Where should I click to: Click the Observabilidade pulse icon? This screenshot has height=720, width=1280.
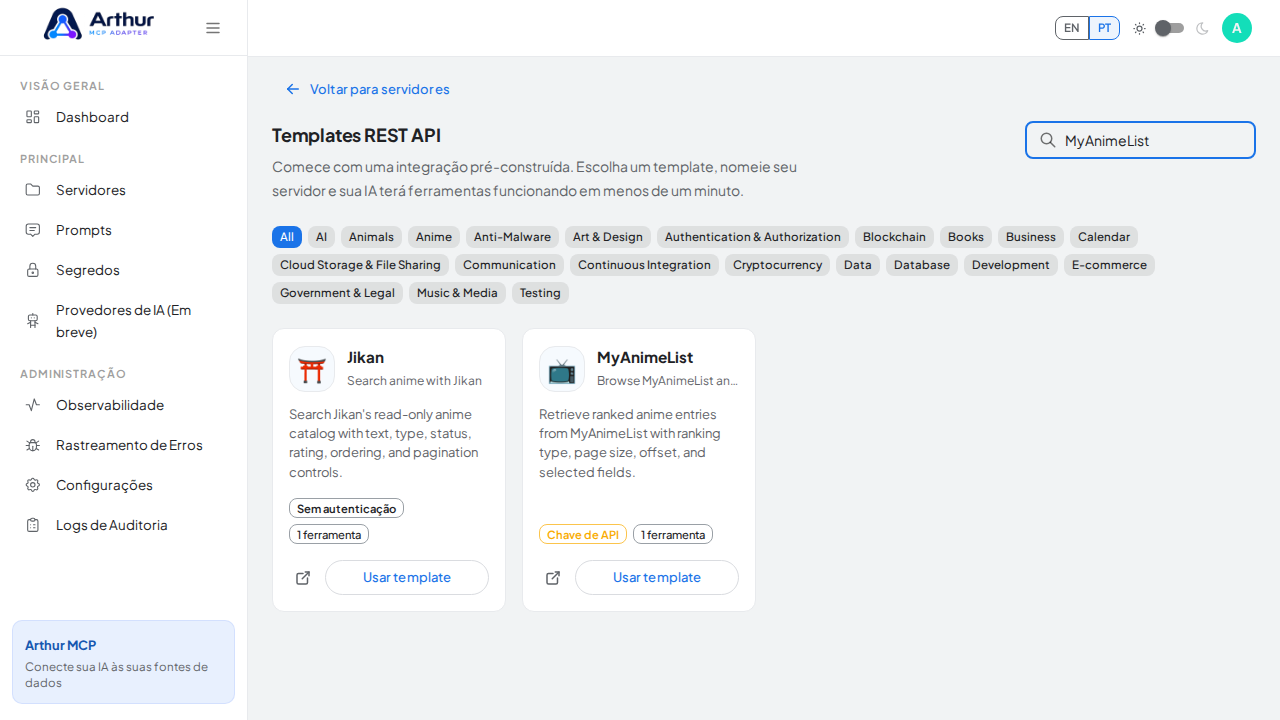click(x=33, y=405)
